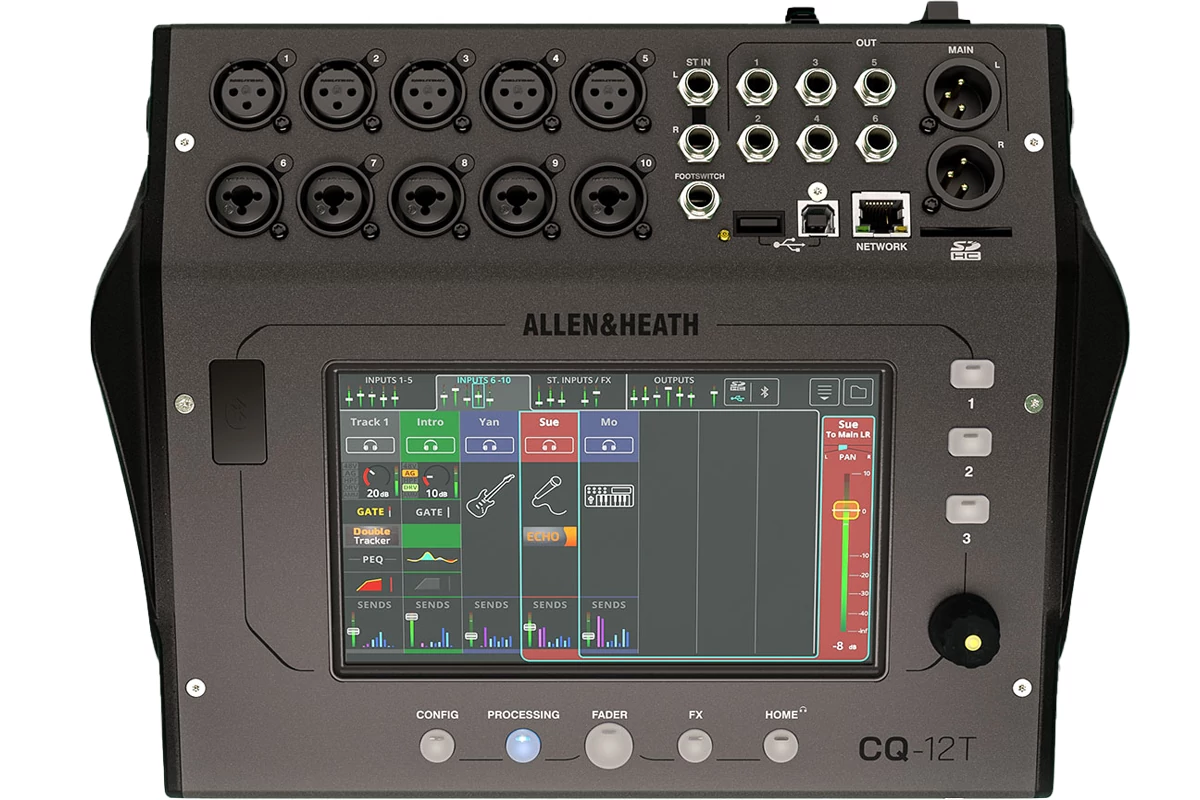The image size is (1200, 800).
Task: Switch to the INPUTS 6-10 tab
Action: [x=483, y=392]
